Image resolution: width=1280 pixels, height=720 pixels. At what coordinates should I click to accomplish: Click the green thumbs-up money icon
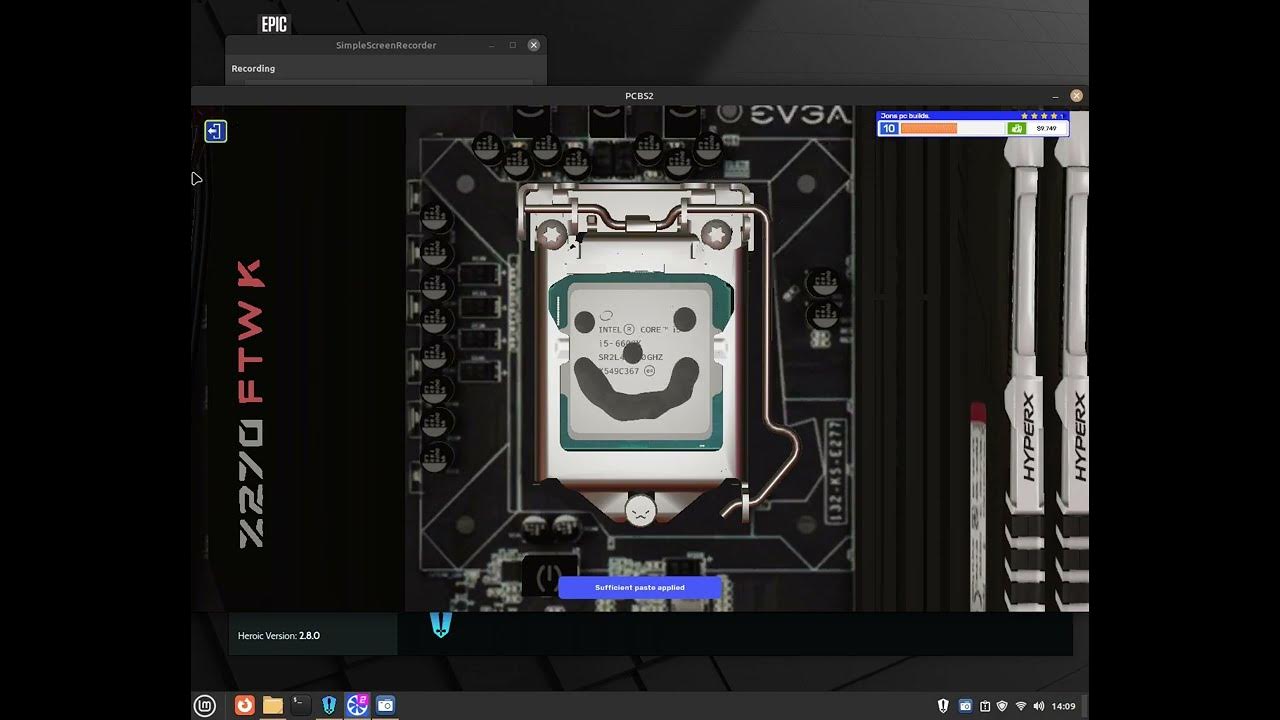coord(1017,128)
